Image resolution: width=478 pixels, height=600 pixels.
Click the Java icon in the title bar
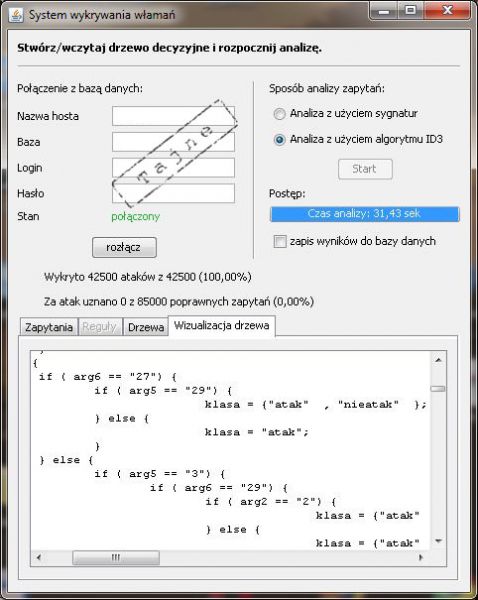click(16, 15)
